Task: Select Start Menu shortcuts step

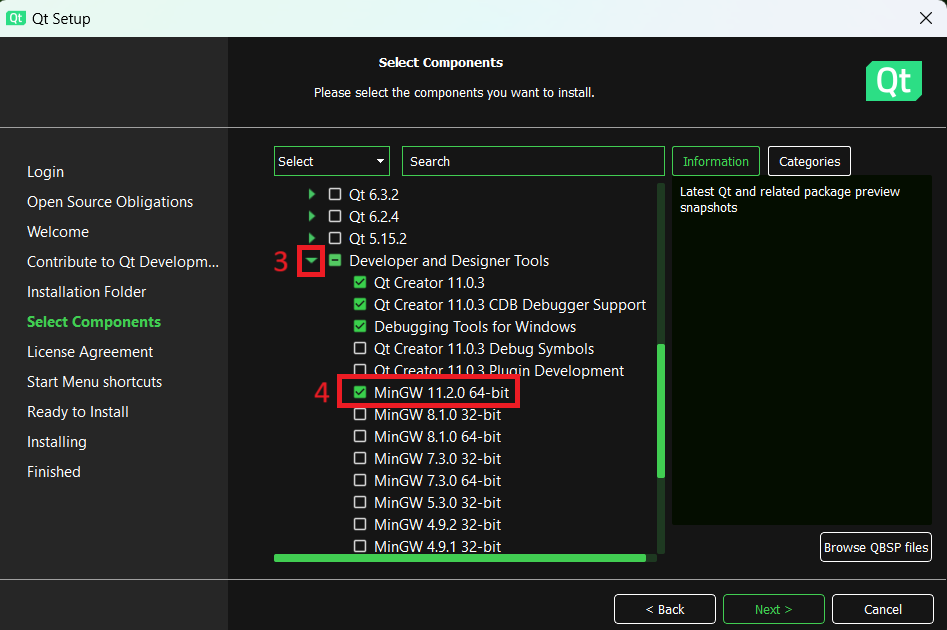Action: pyautogui.click(x=94, y=382)
